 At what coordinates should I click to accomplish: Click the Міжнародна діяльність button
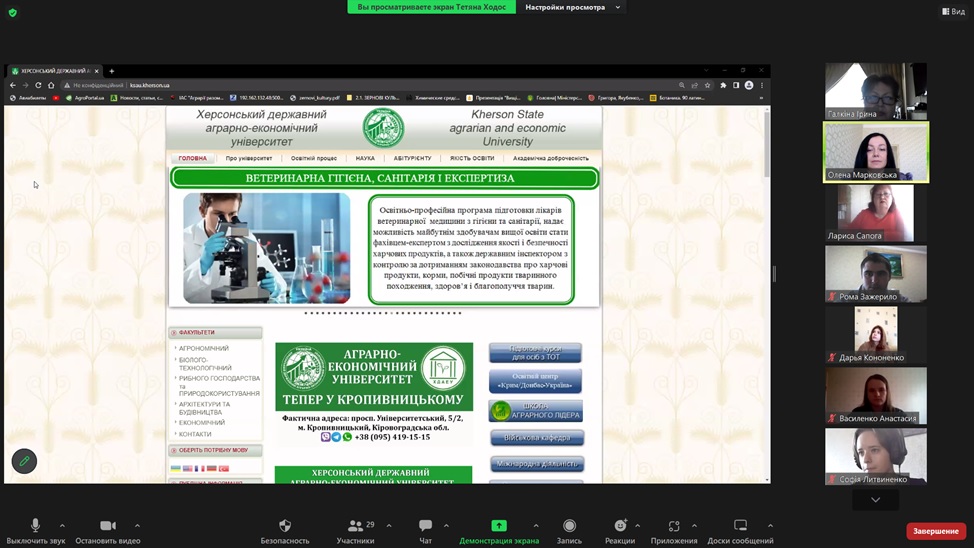(537, 464)
